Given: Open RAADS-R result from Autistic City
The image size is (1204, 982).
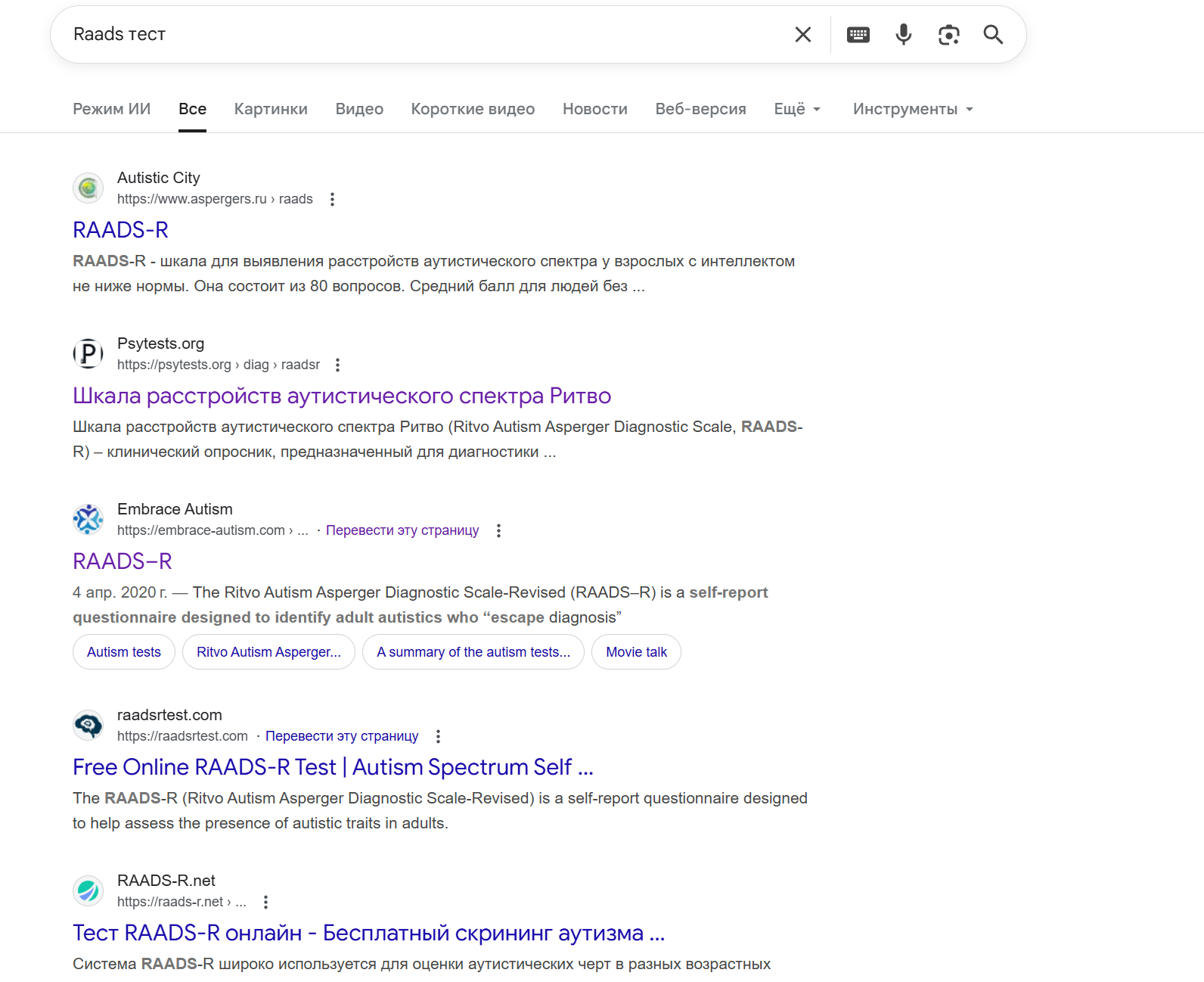Looking at the screenshot, I should 120,230.
